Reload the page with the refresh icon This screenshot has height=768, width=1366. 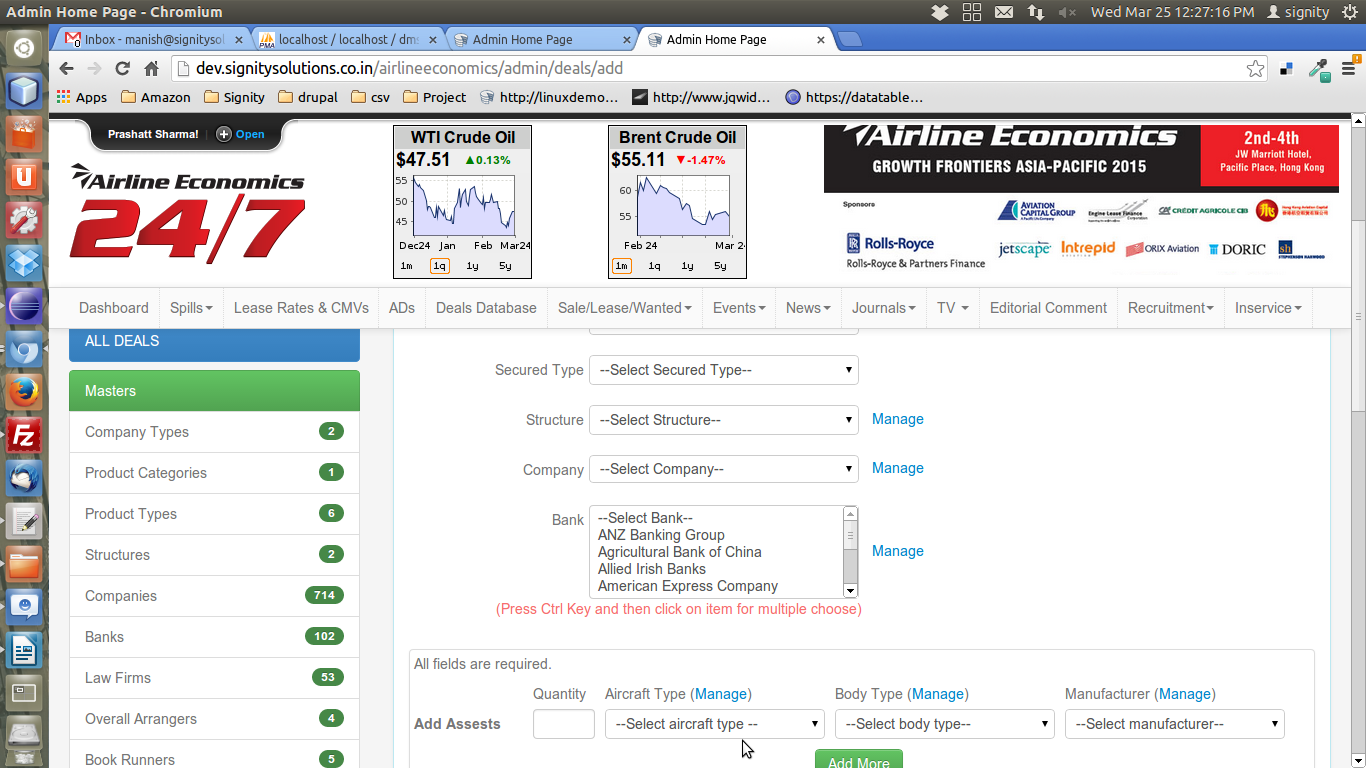click(x=122, y=69)
